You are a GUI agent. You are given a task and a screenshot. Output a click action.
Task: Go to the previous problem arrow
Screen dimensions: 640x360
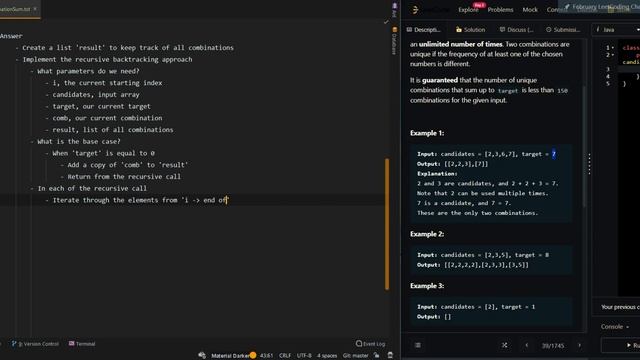[x=527, y=345]
